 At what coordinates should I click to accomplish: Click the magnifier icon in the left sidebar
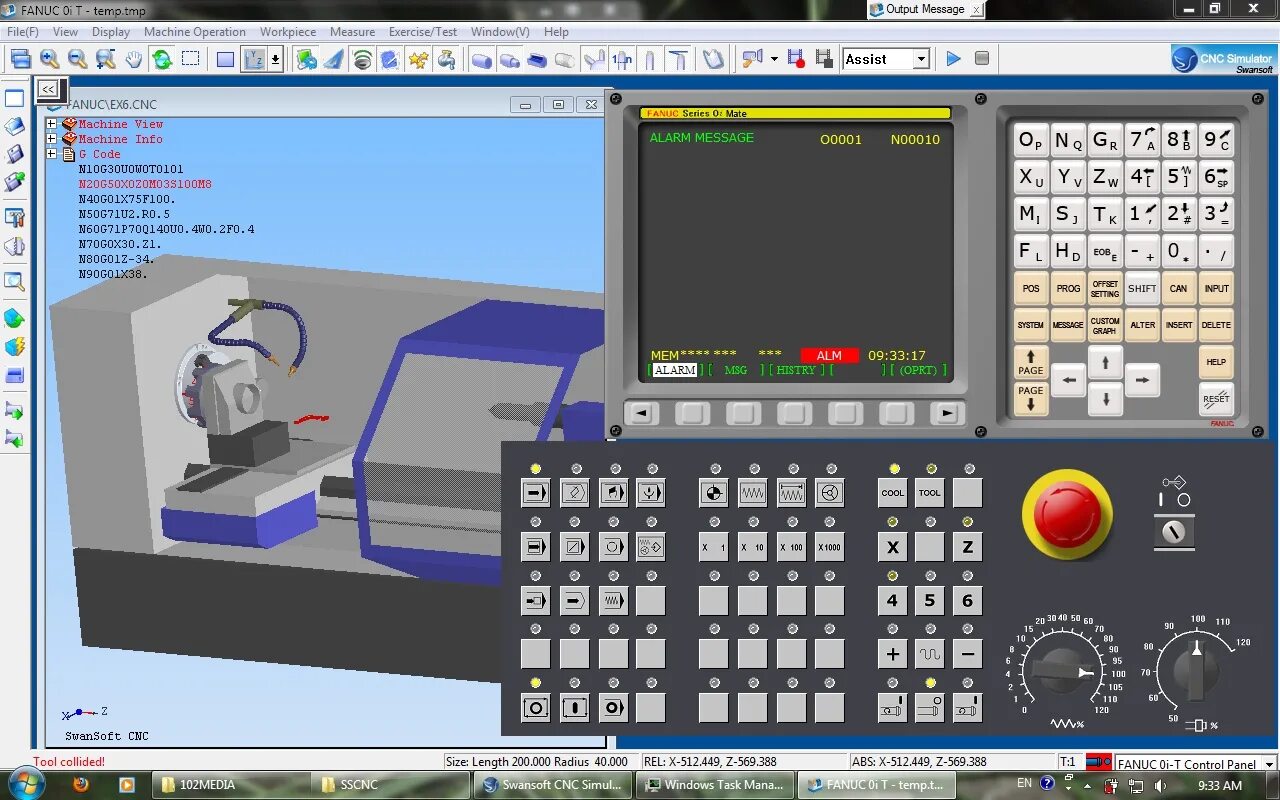tap(15, 281)
